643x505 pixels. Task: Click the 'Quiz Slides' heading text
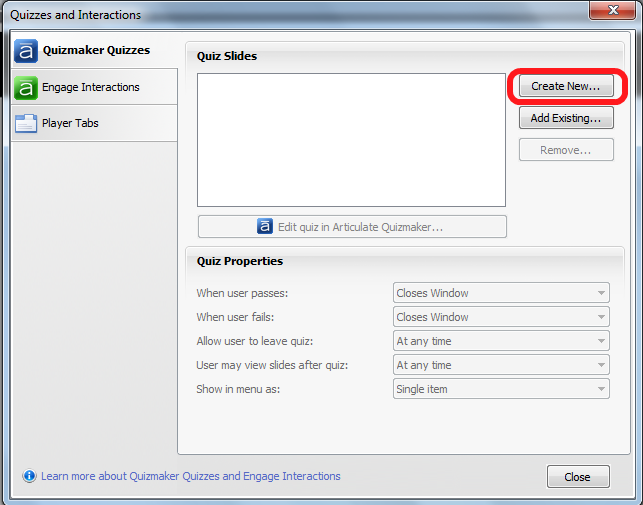(227, 56)
